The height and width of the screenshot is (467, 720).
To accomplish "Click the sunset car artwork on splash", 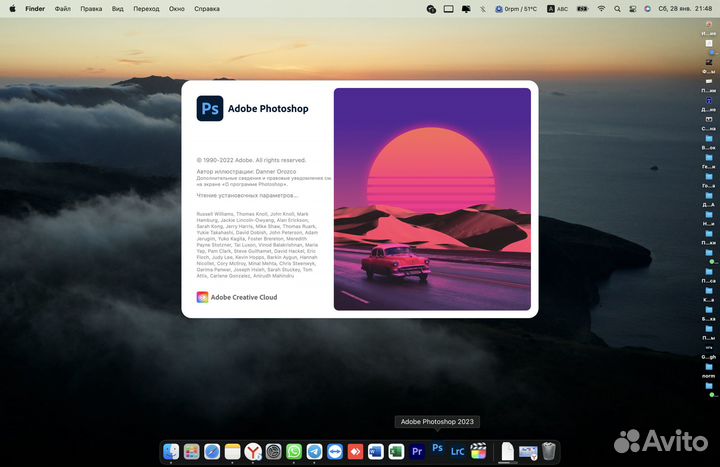I will 432,199.
